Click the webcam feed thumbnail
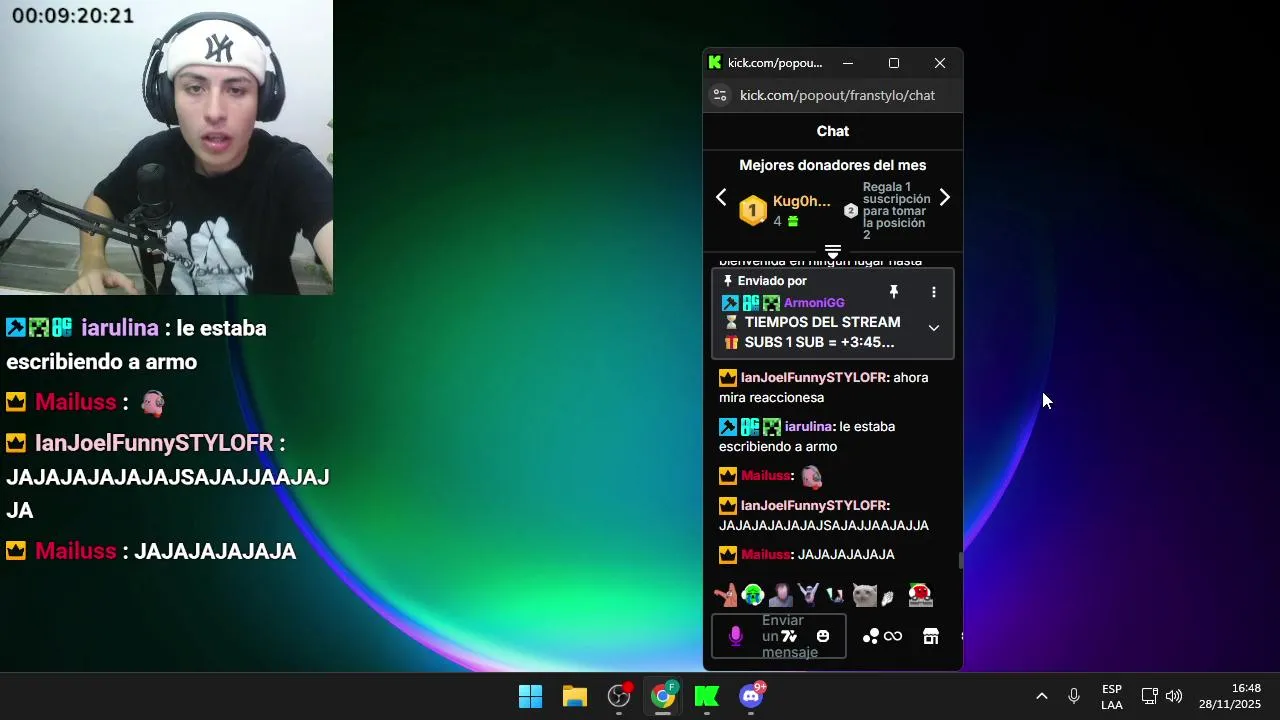Image resolution: width=1280 pixels, height=720 pixels. pyautogui.click(x=166, y=147)
